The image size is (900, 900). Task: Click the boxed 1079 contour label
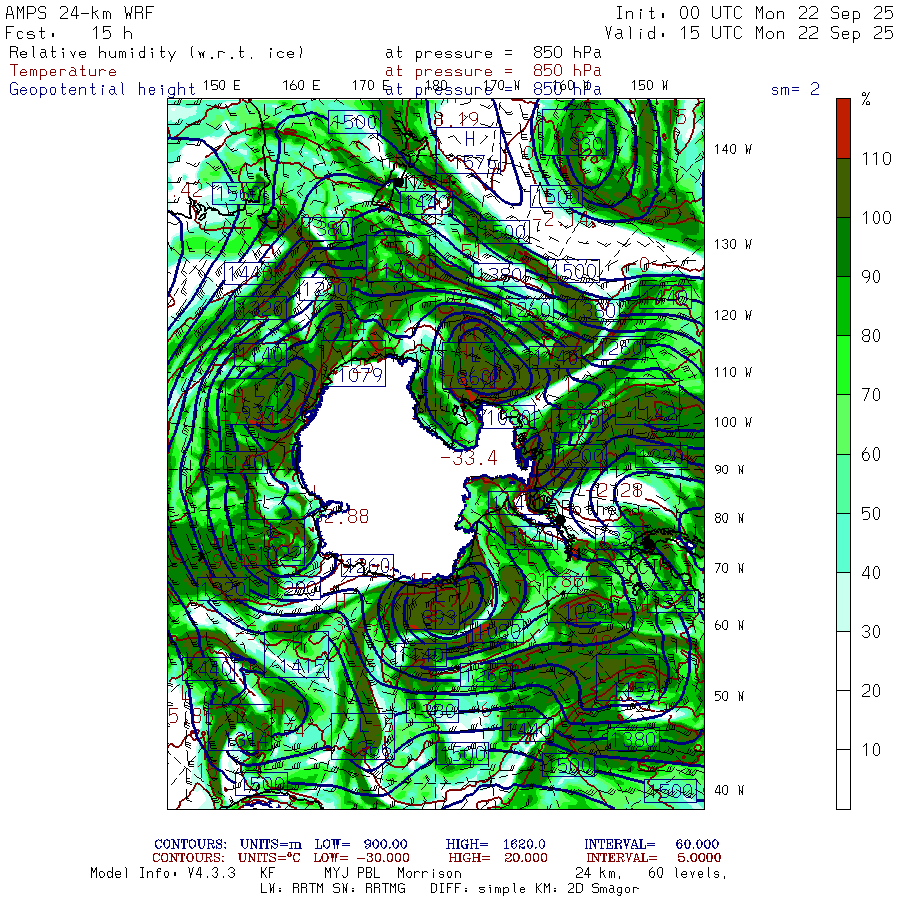point(361,376)
